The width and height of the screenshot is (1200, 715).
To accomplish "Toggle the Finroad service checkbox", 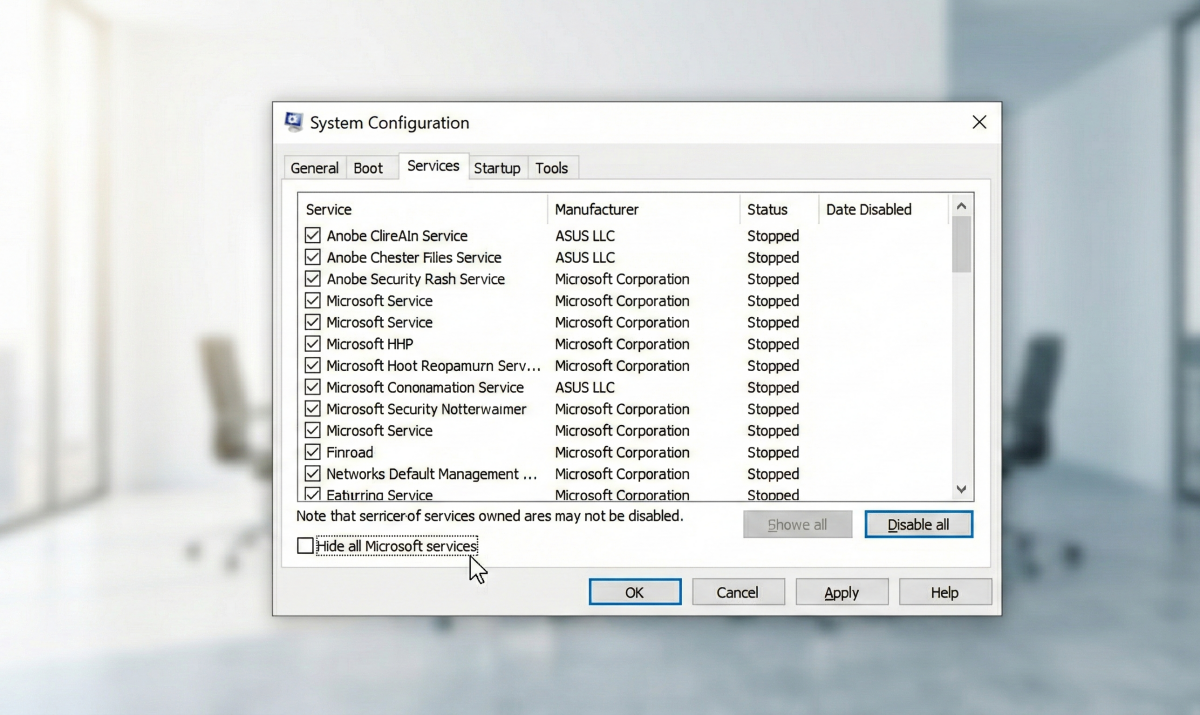I will [312, 452].
